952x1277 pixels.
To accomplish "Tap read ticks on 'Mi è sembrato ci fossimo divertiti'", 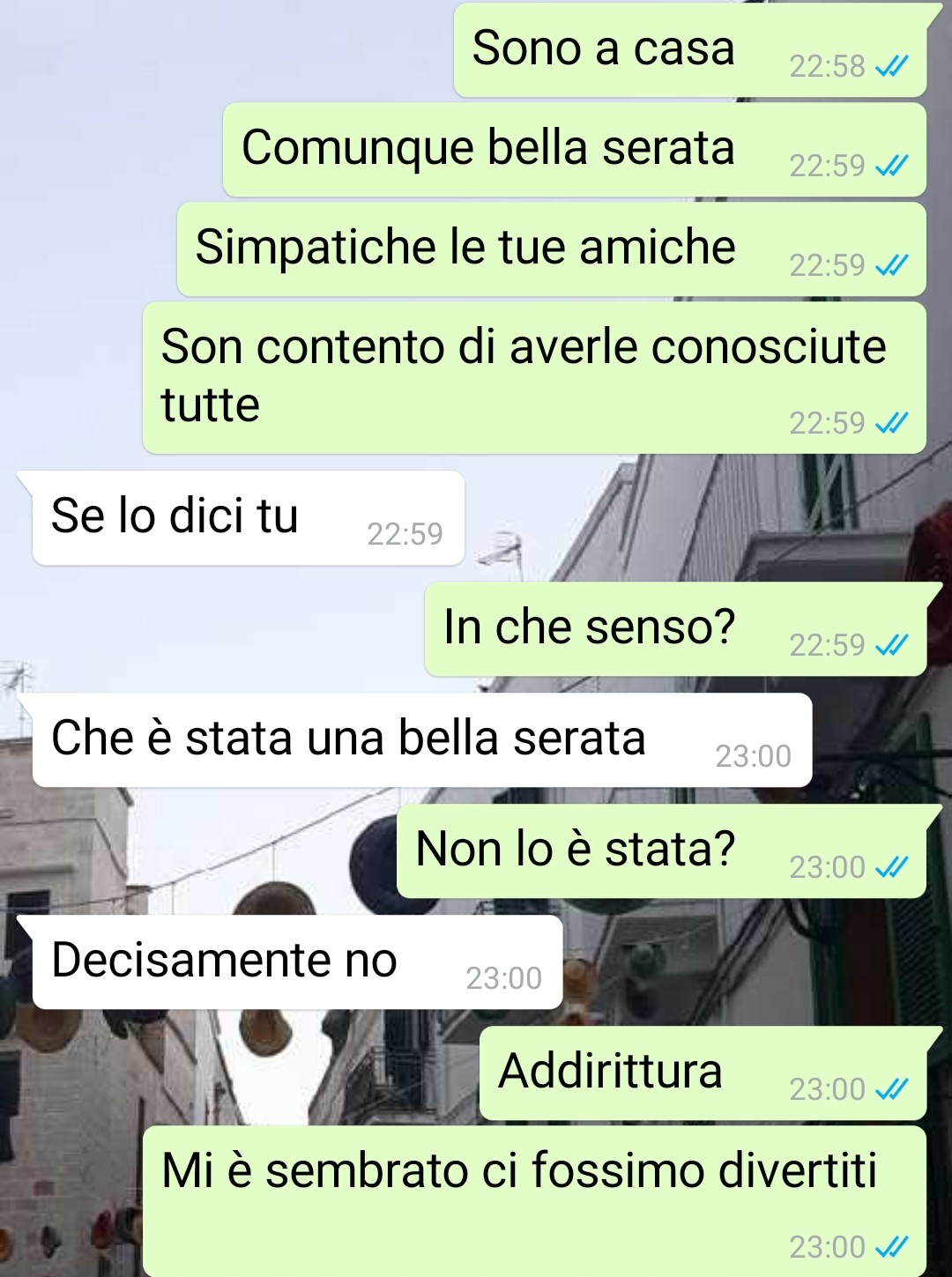I will [891, 1248].
